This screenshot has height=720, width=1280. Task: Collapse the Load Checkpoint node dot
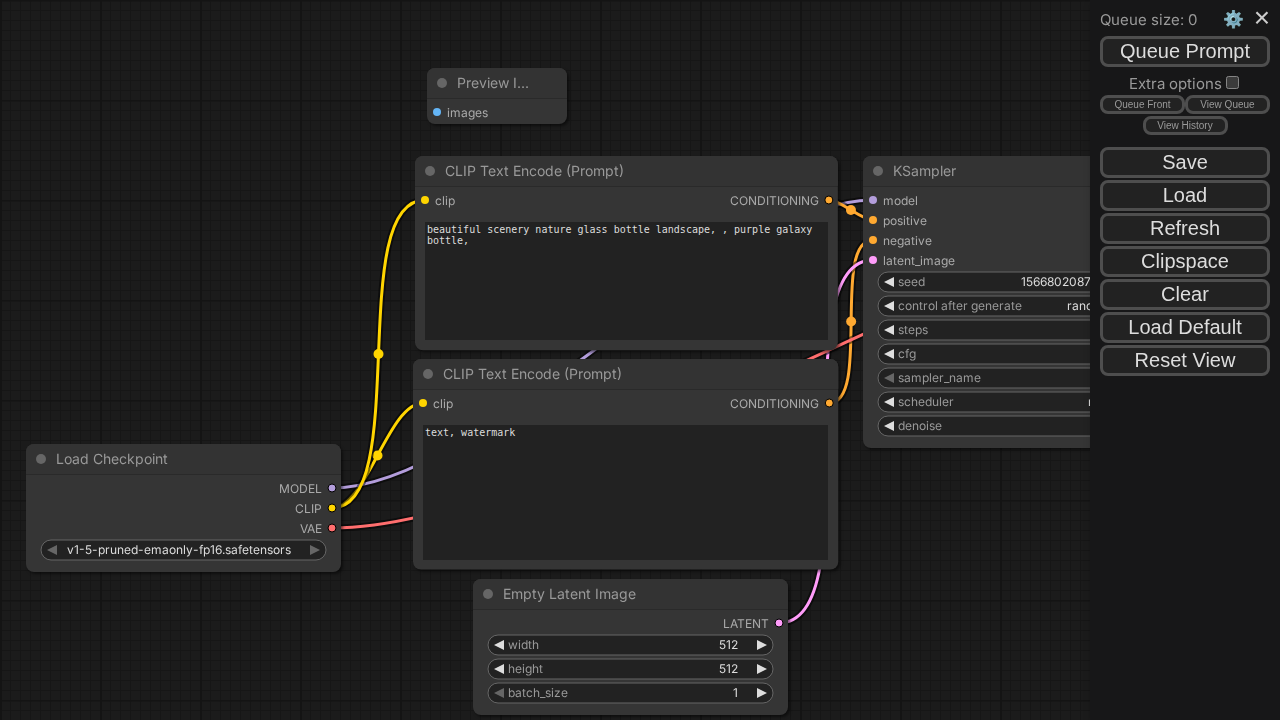41,459
